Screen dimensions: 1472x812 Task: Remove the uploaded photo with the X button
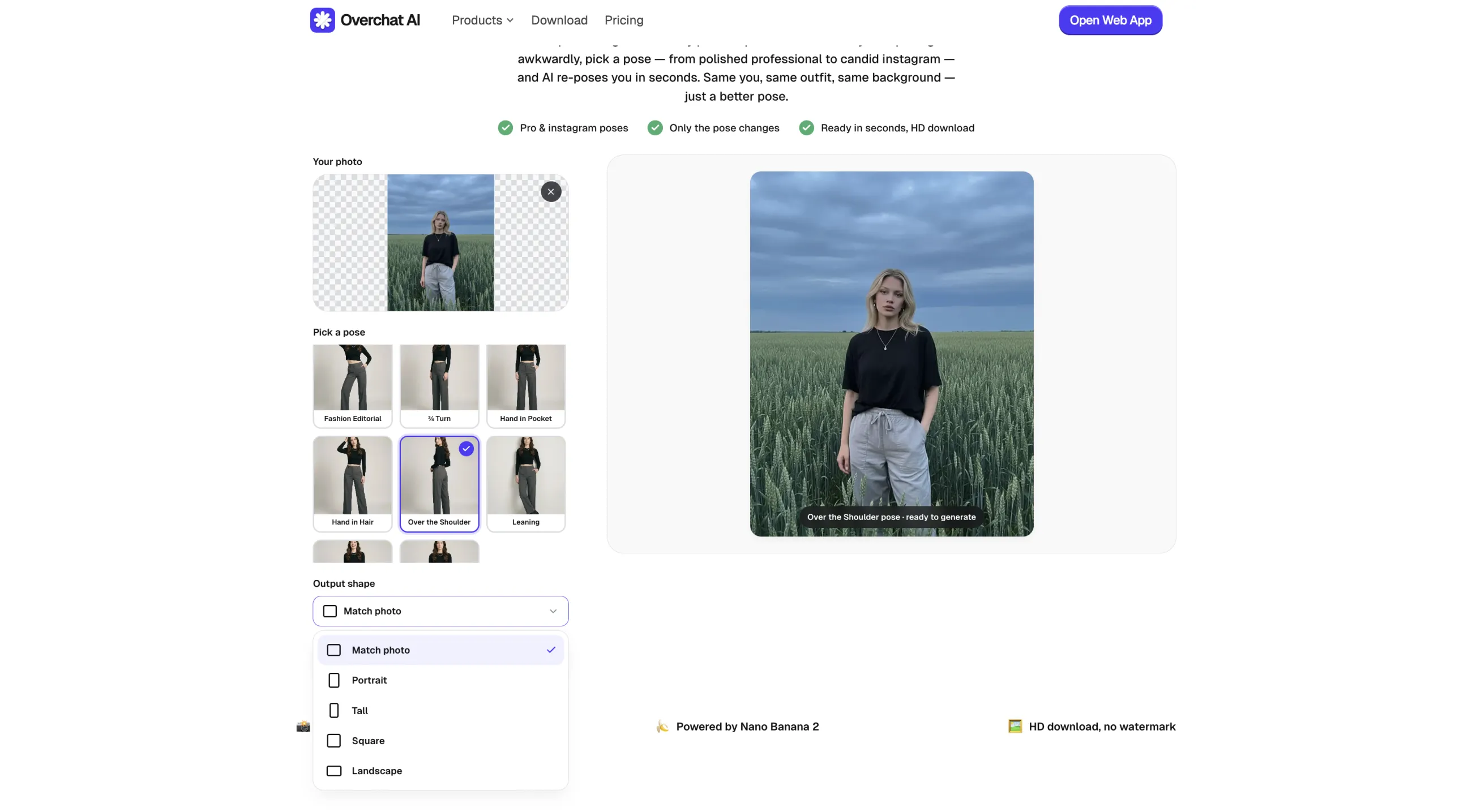click(x=551, y=192)
